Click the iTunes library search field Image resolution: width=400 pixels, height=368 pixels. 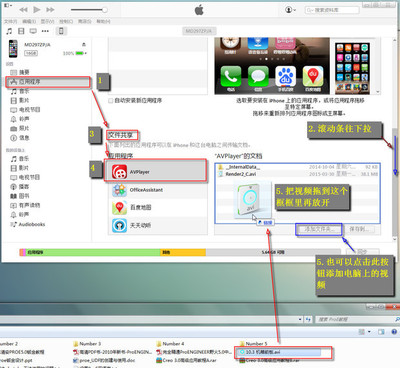coord(332,10)
